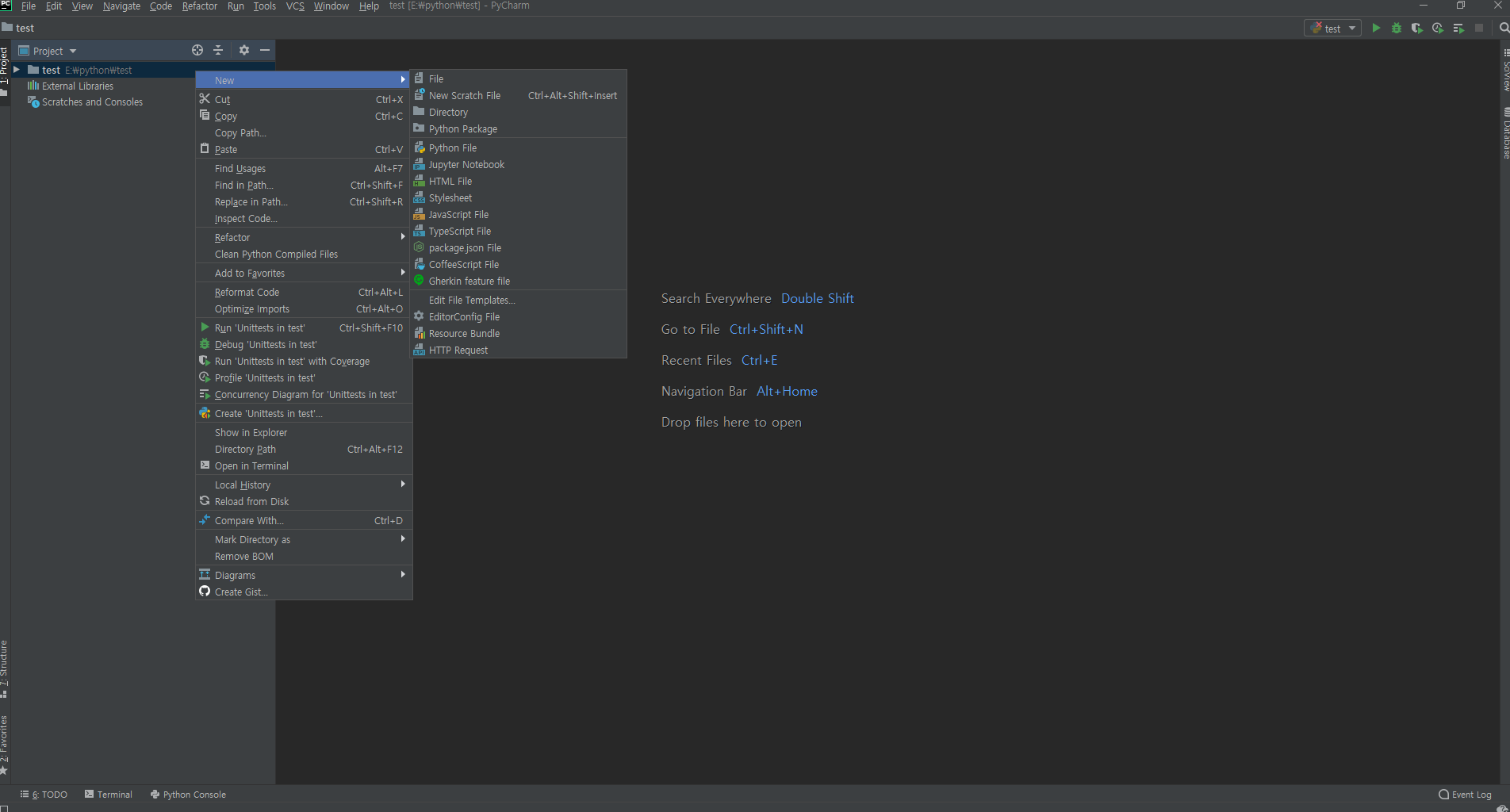The width and height of the screenshot is (1510, 812).
Task: Click Cut in the context menu
Action: click(304, 99)
